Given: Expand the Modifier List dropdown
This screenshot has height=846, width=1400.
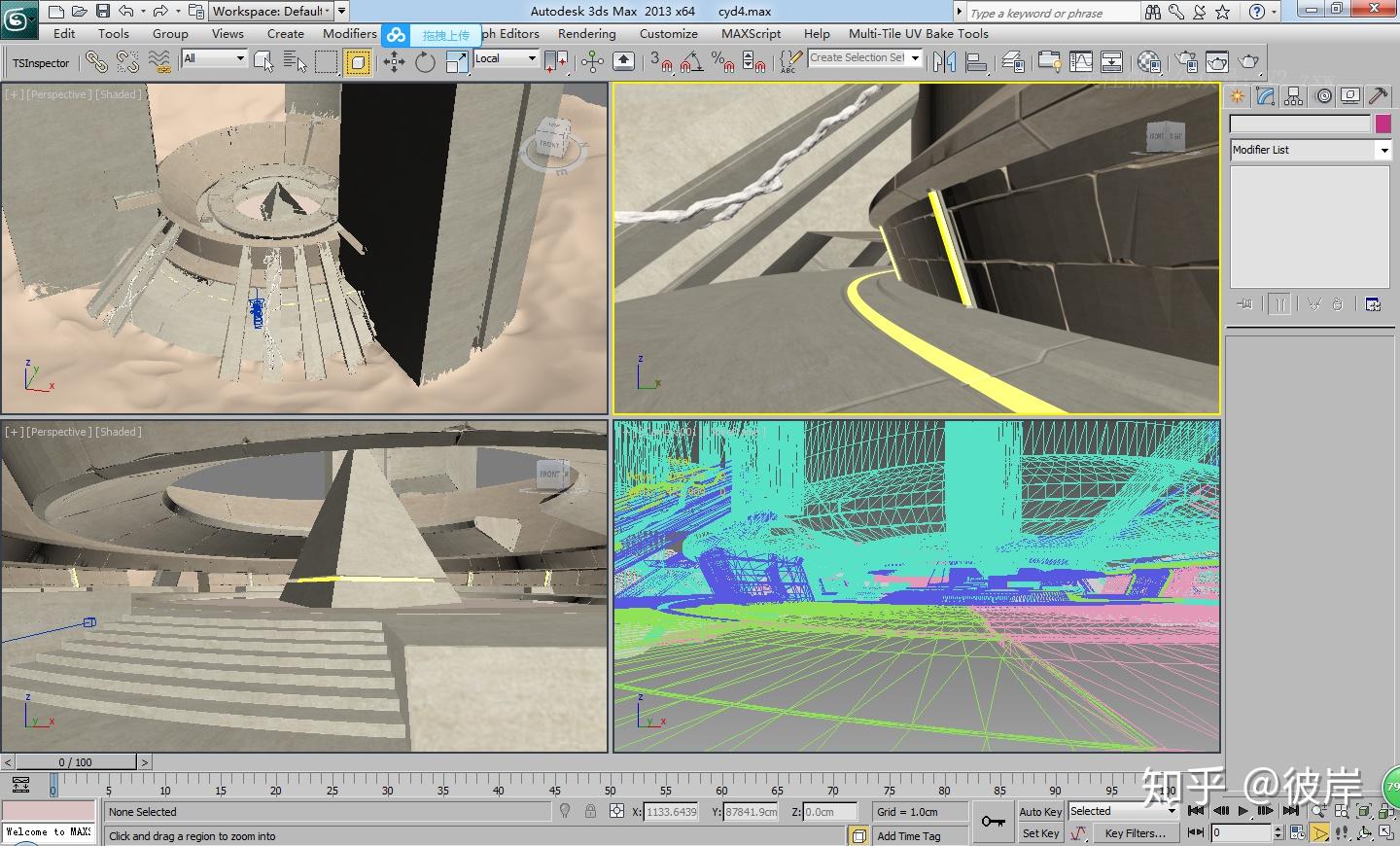Looking at the screenshot, I should [1383, 150].
